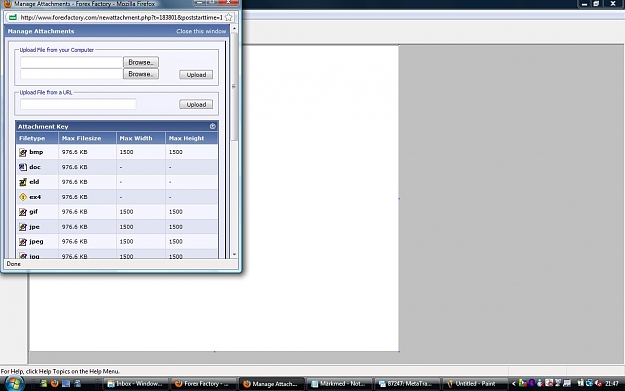The width and height of the screenshot is (625, 391).
Task: Switch to Untitled - Paint taskbar button
Action: pos(476,383)
